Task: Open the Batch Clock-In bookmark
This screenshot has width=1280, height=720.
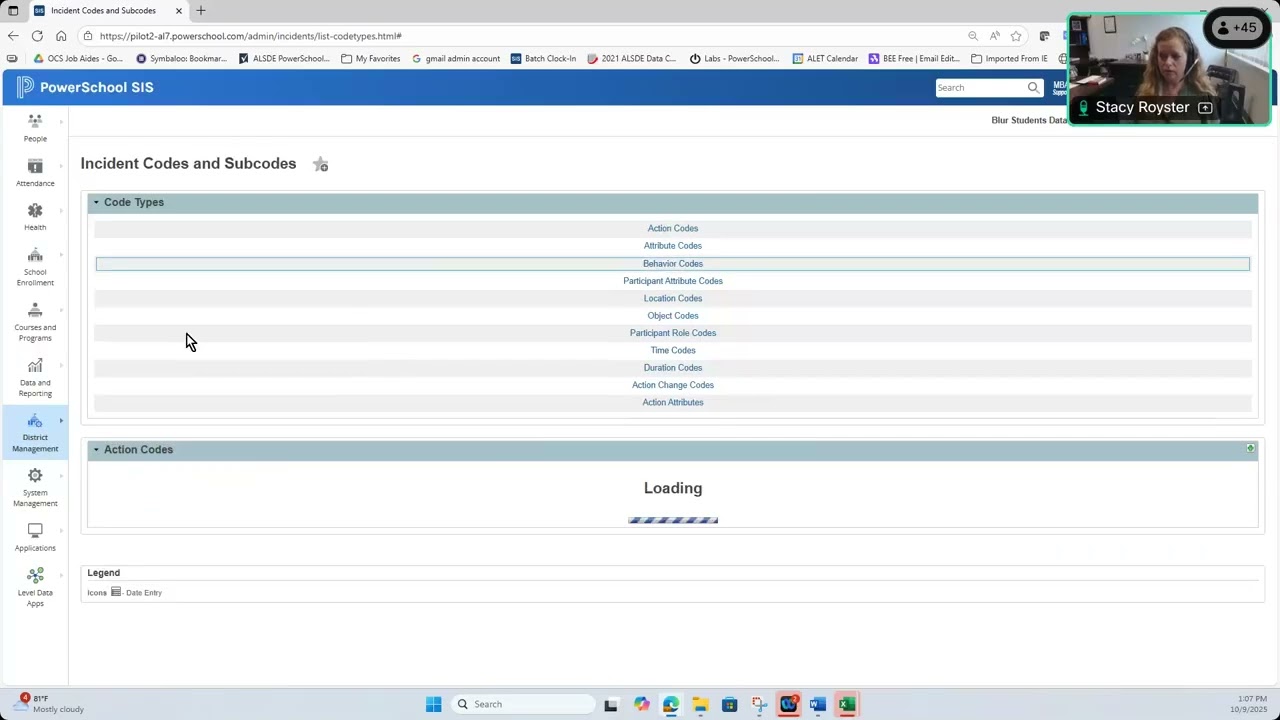Action: tap(544, 58)
